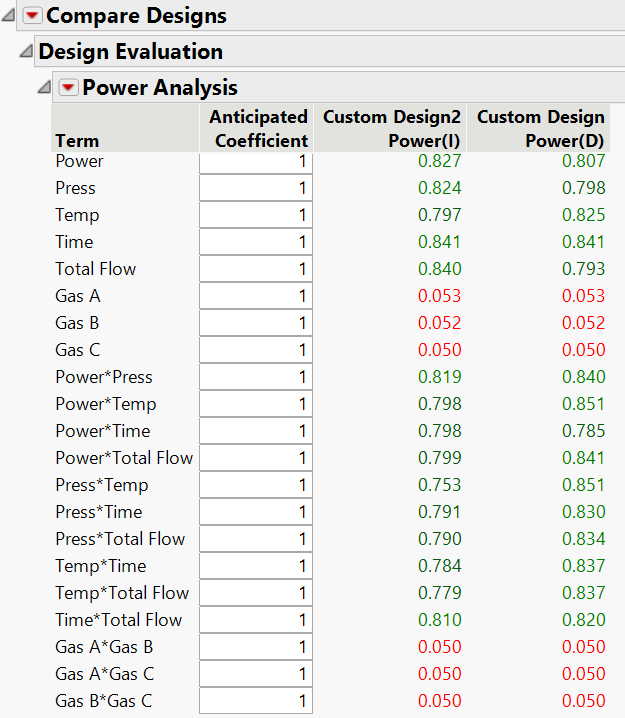The image size is (625, 718).
Task: Click the Total Flow coefficient field
Action: 256,269
